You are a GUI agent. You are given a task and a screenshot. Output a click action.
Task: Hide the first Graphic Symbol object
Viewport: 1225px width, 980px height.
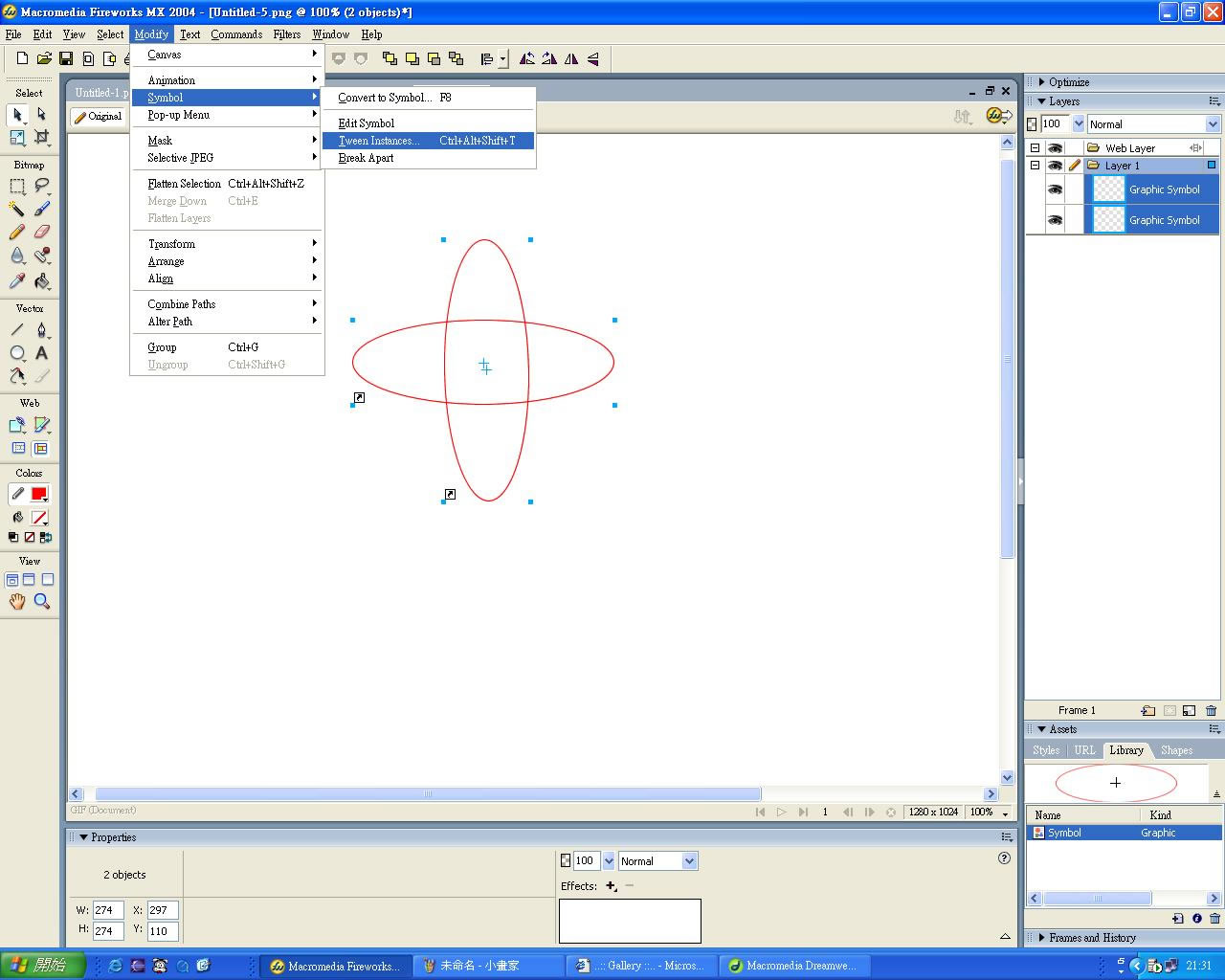[x=1055, y=189]
